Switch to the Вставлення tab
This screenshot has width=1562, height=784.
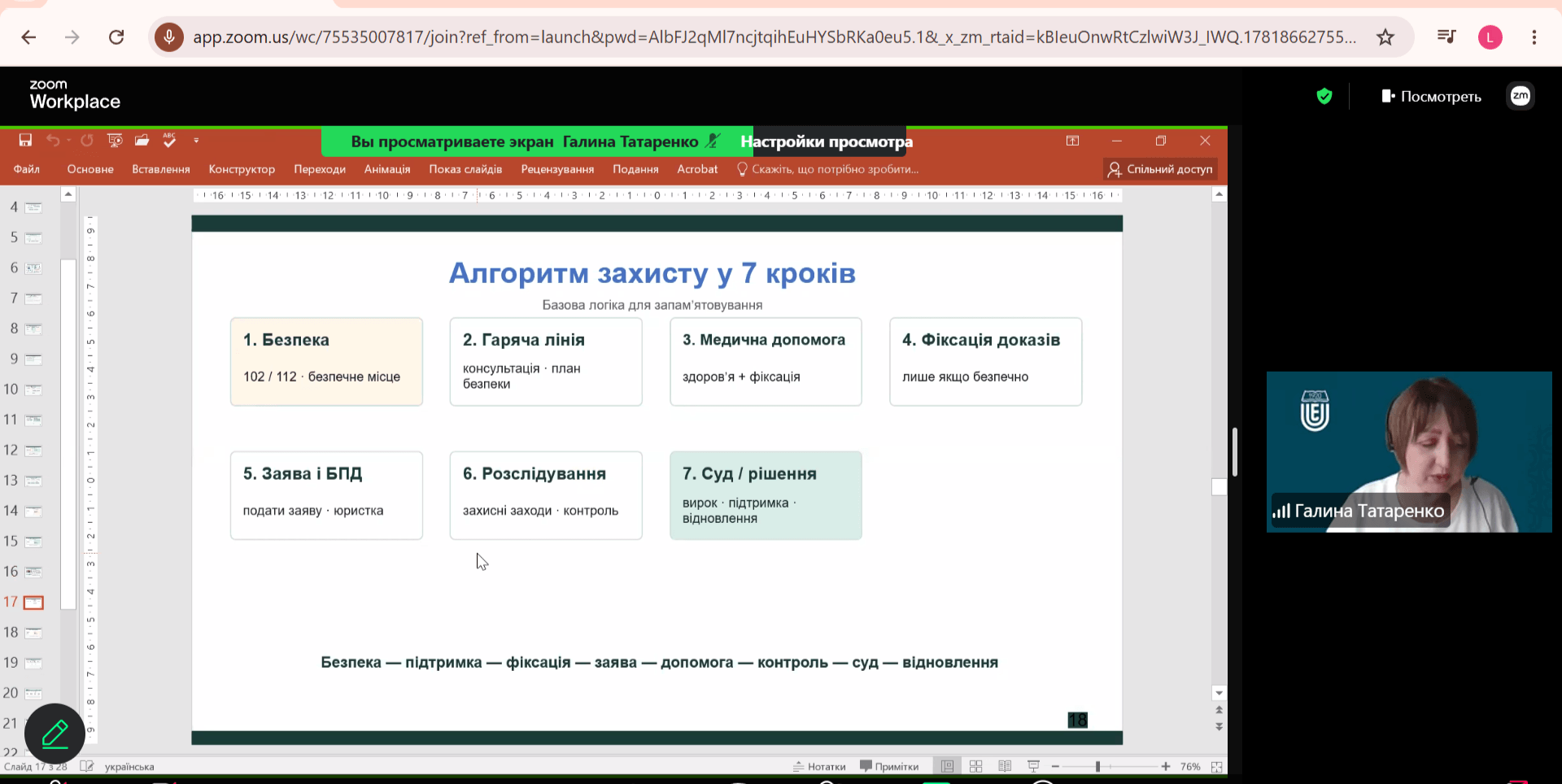161,169
